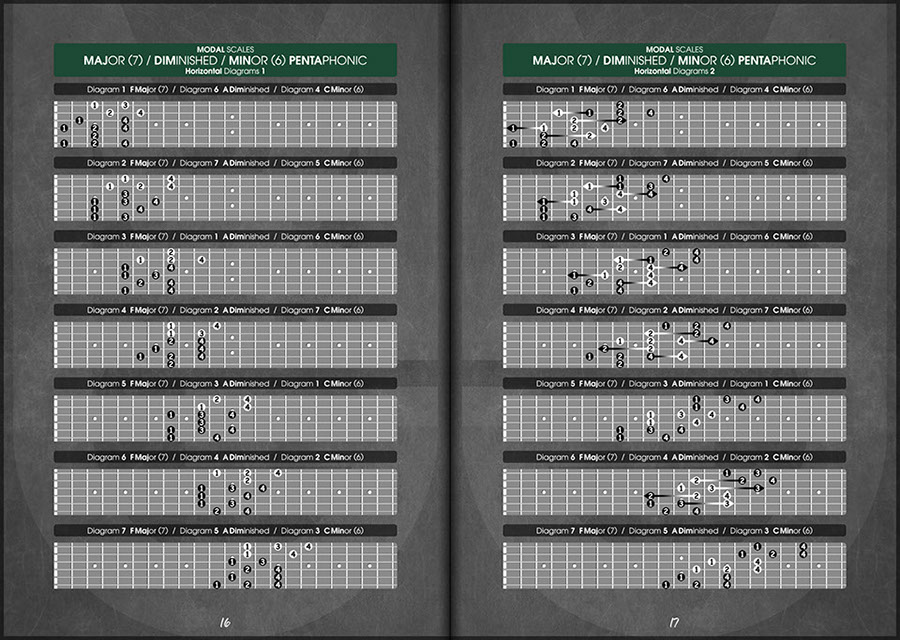Click "Diagram 2 C Minor (6)" label on page 17
900x640 pixels.
[771, 457]
